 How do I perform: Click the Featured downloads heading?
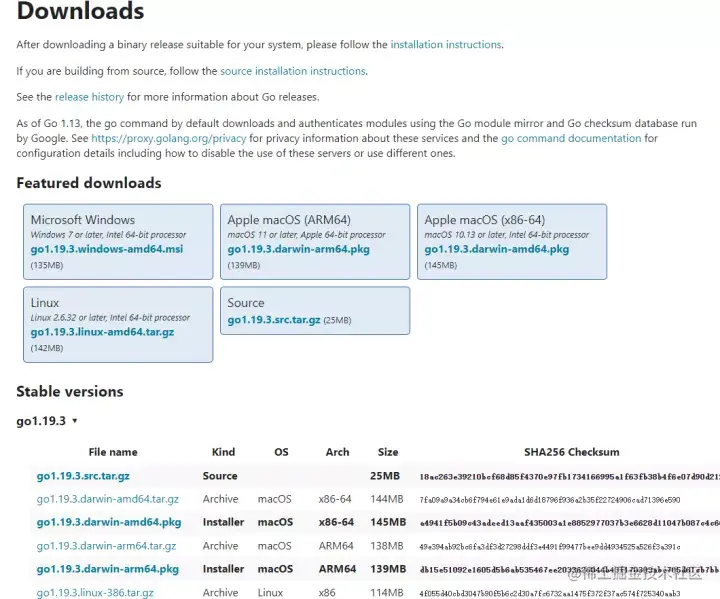(x=89, y=183)
